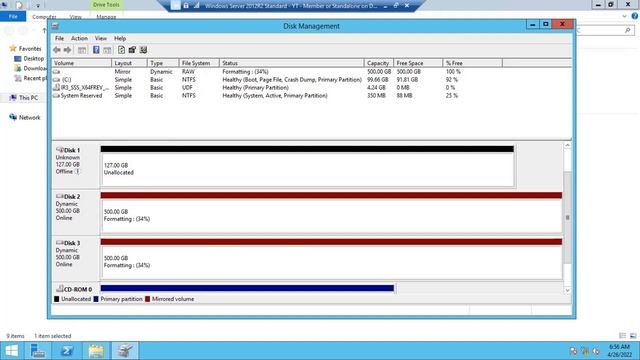640x360 pixels.
Task: Open the blue Help question-mark toolbar icon
Action: (96, 50)
